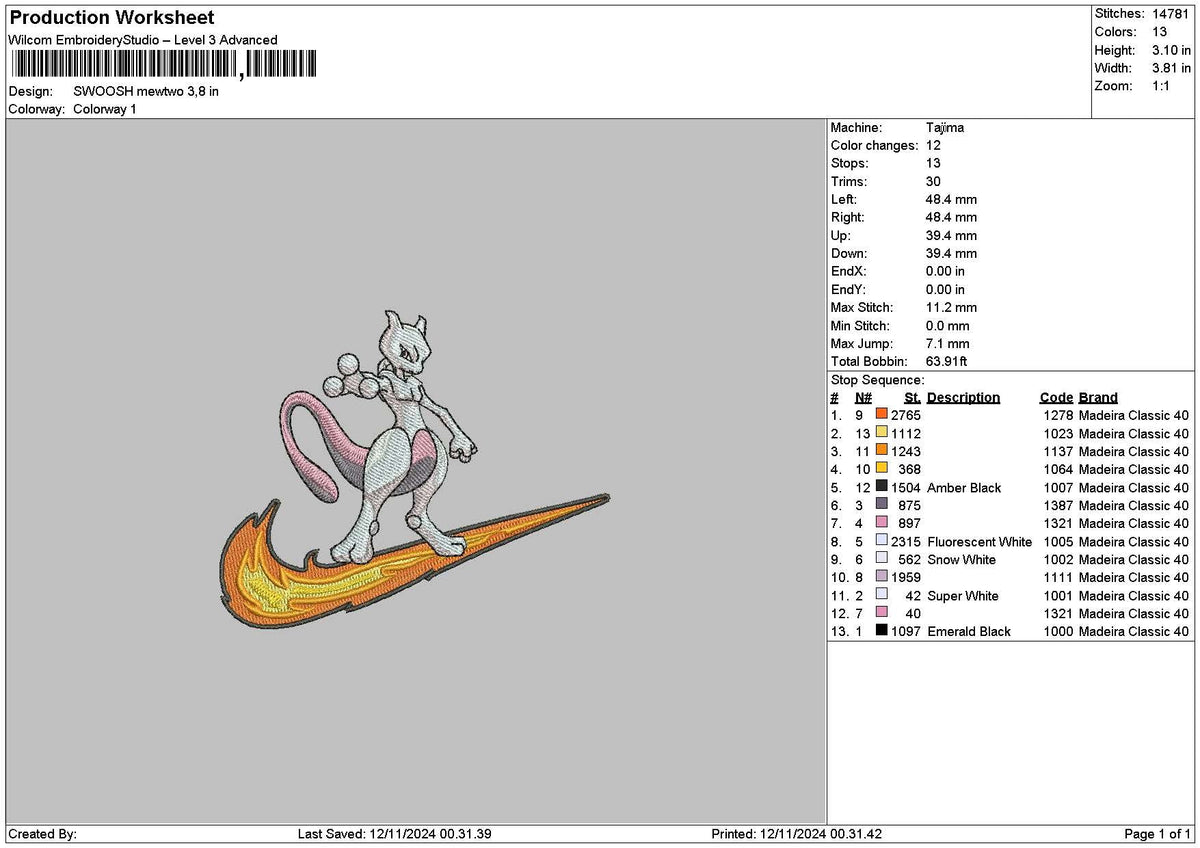This screenshot has height=848, width=1200.
Task: Click the Description column header
Action: point(964,397)
